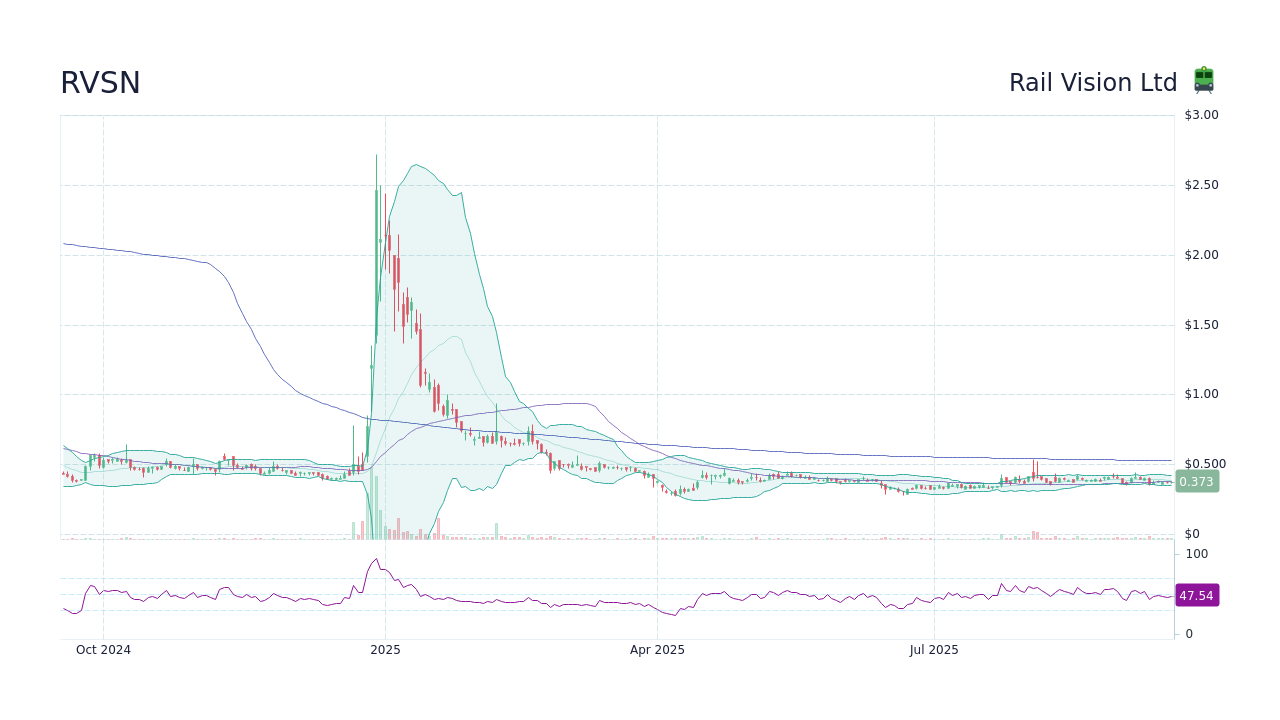Screen dimensions: 1280x720
Task: Click the RSI line at its highest peak
Action: (377, 560)
